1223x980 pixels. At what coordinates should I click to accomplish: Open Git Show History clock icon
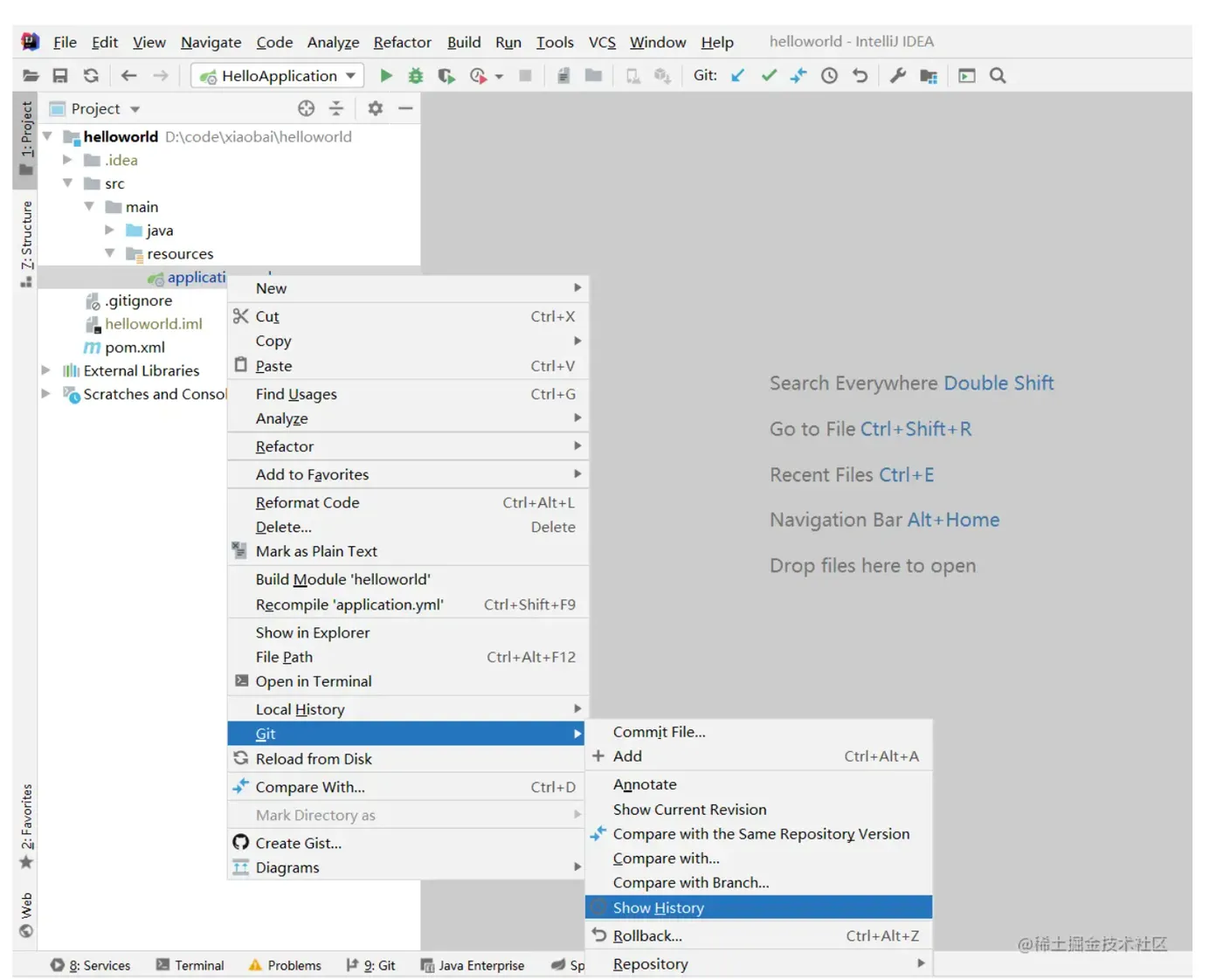coord(830,76)
